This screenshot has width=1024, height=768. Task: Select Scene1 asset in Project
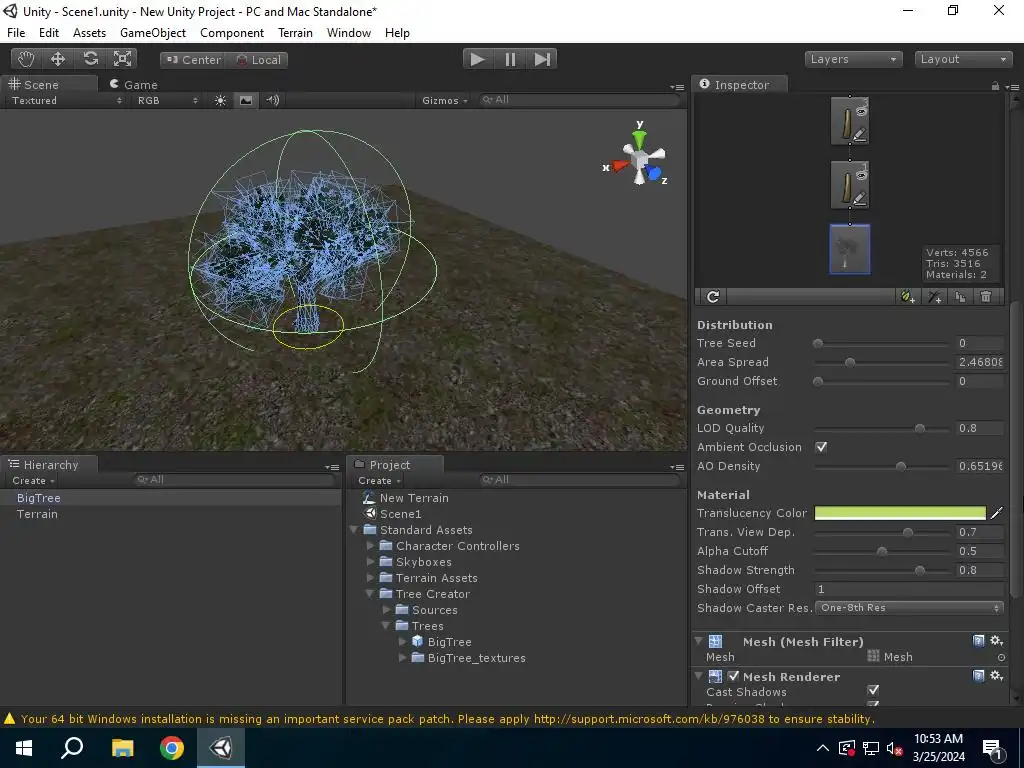pos(400,514)
